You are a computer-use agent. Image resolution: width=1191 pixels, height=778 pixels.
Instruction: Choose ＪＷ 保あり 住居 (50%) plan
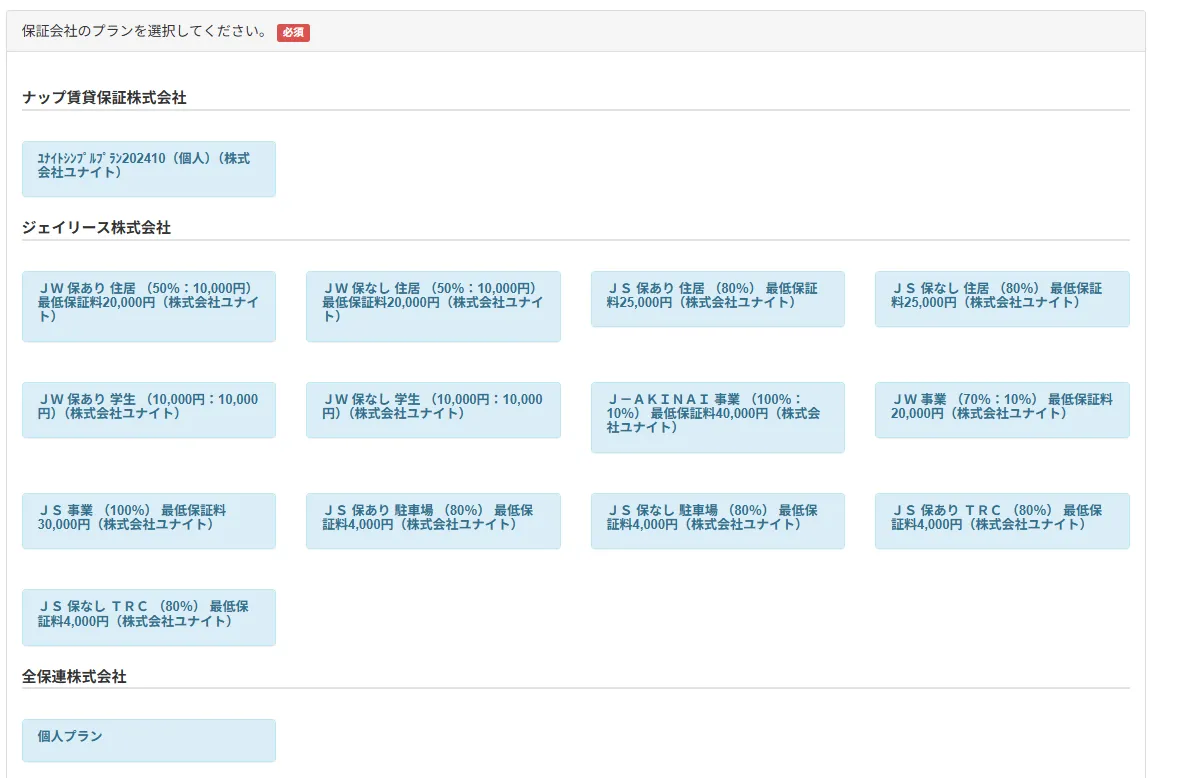coord(148,305)
